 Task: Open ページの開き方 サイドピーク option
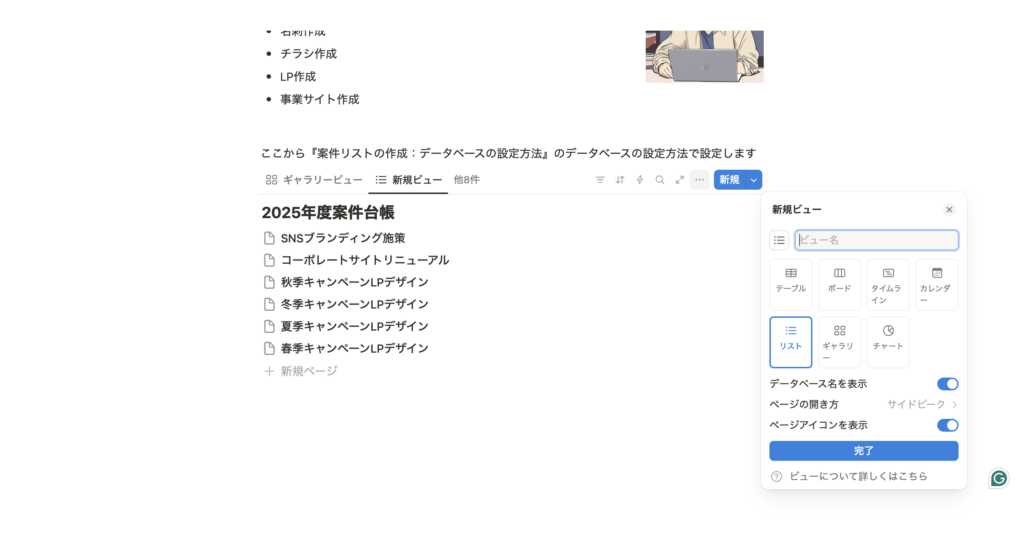click(921, 404)
